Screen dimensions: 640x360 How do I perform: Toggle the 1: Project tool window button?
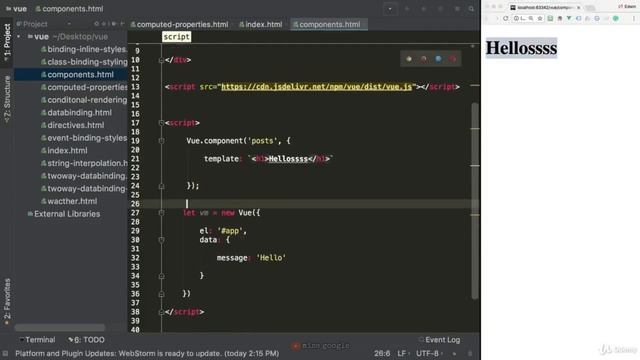click(7, 42)
